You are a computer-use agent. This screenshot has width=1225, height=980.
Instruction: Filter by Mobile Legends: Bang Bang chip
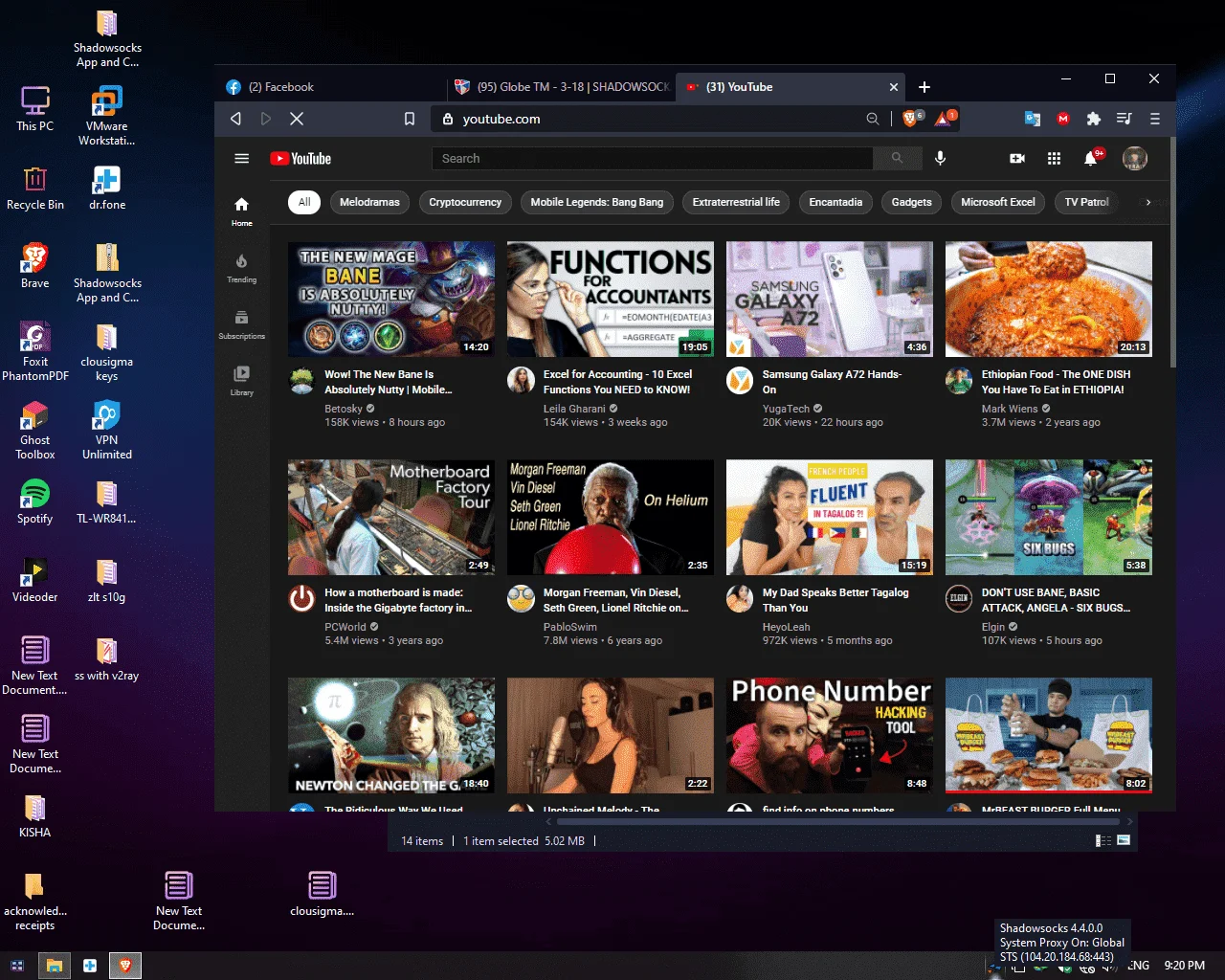point(597,202)
